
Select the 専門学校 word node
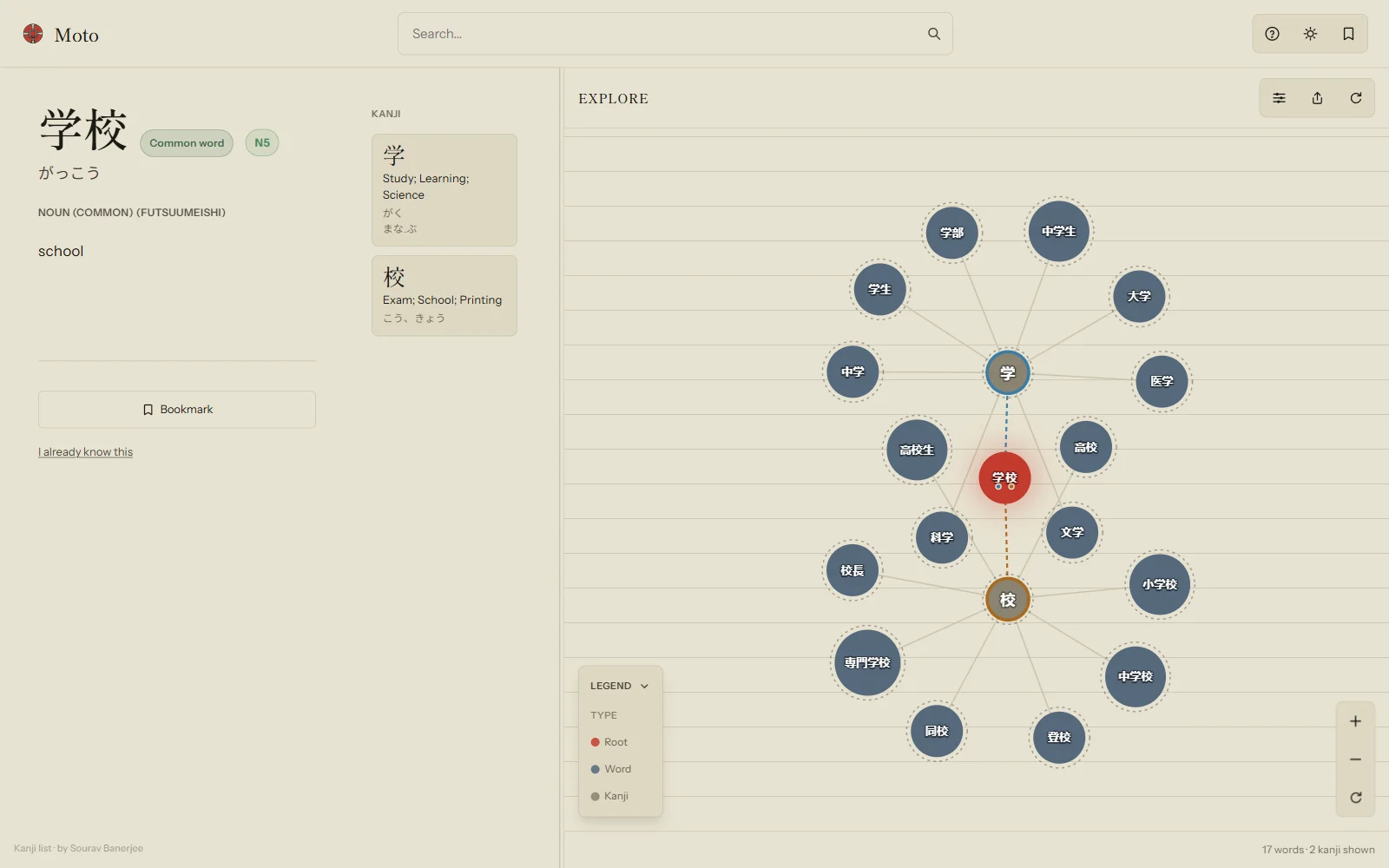tap(867, 662)
